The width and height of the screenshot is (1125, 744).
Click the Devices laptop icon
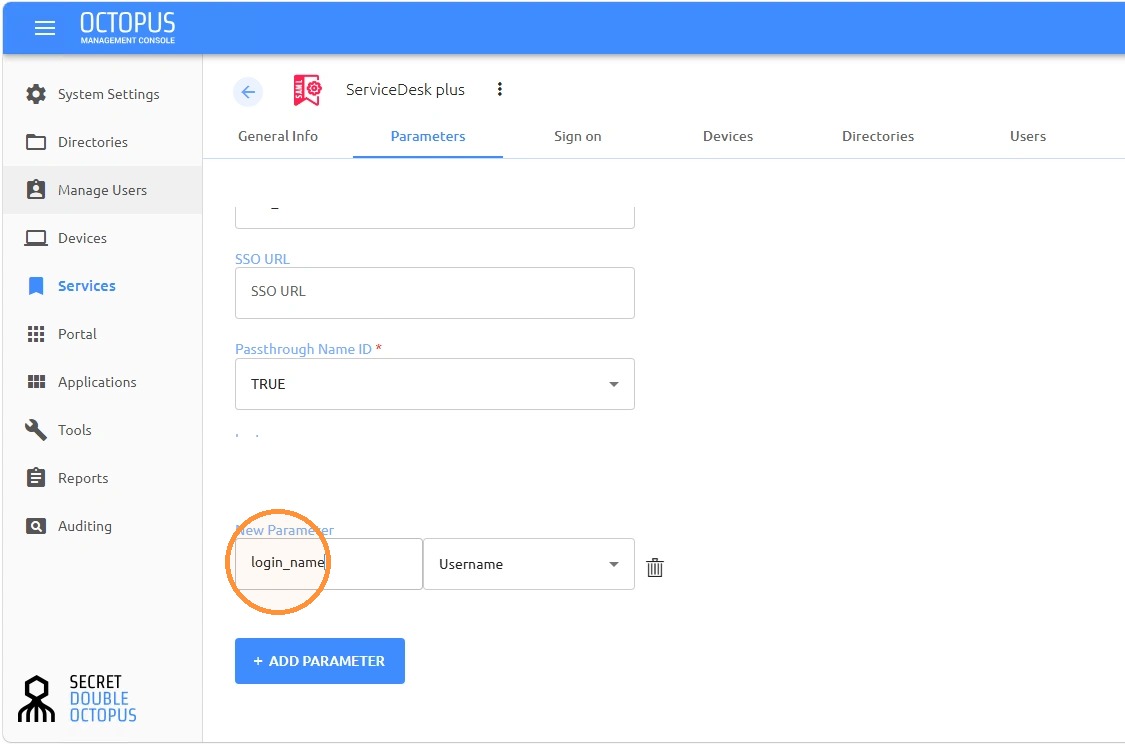click(36, 237)
